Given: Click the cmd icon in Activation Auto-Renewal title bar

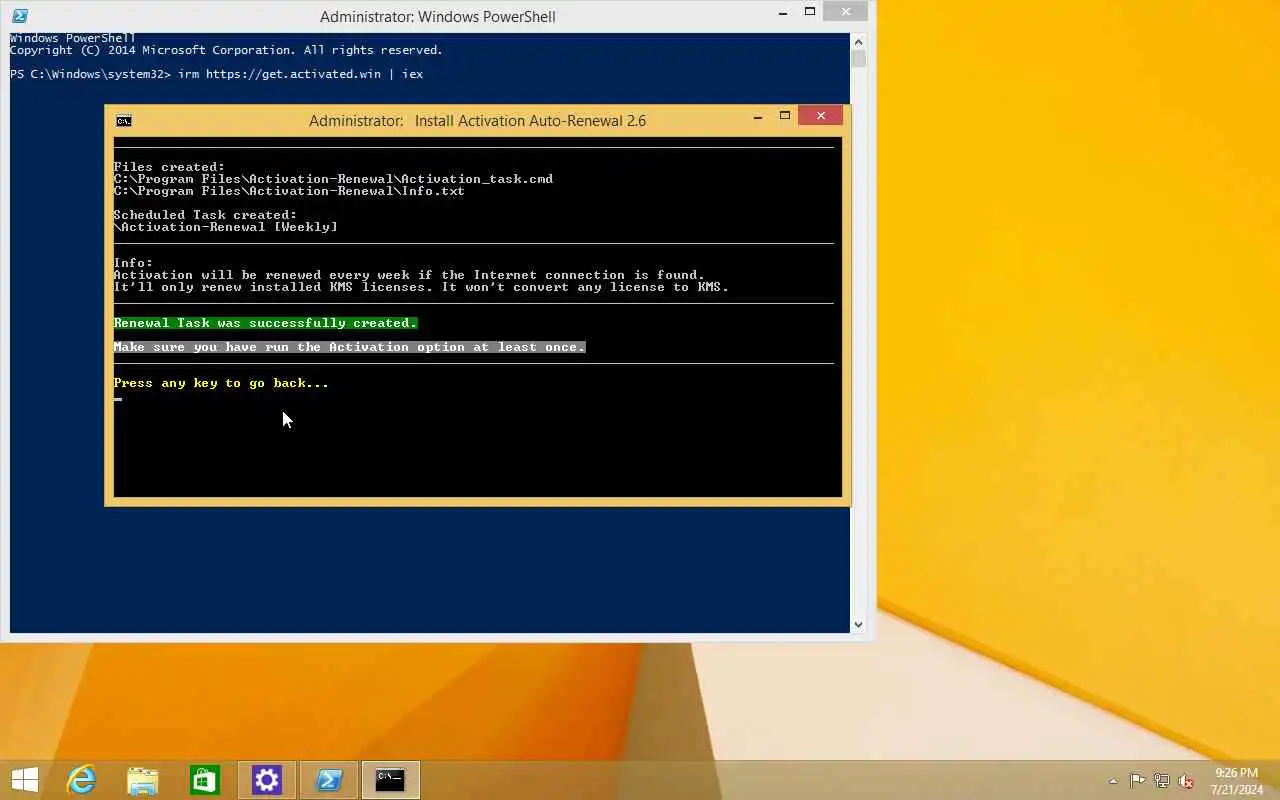Looking at the screenshot, I should point(123,121).
